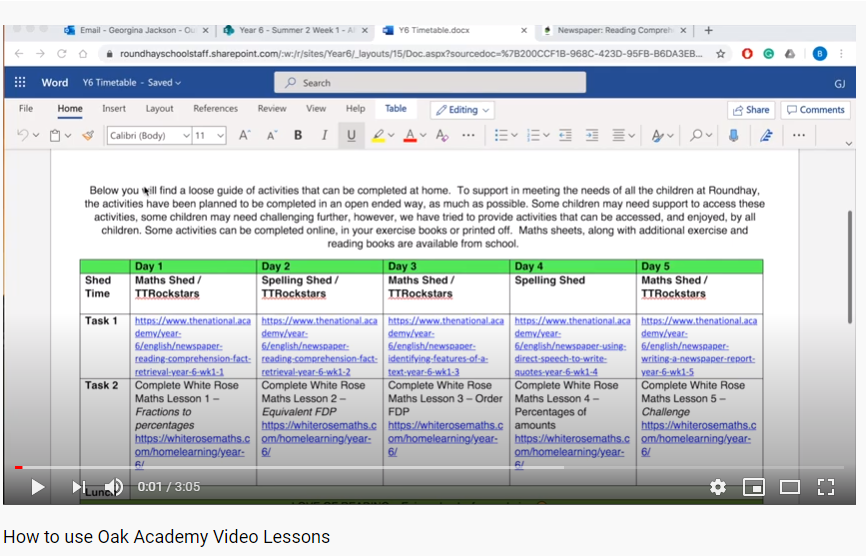Expand the Y6 Timetable Saved title dropdown
The width and height of the screenshot is (866, 556).
(178, 83)
